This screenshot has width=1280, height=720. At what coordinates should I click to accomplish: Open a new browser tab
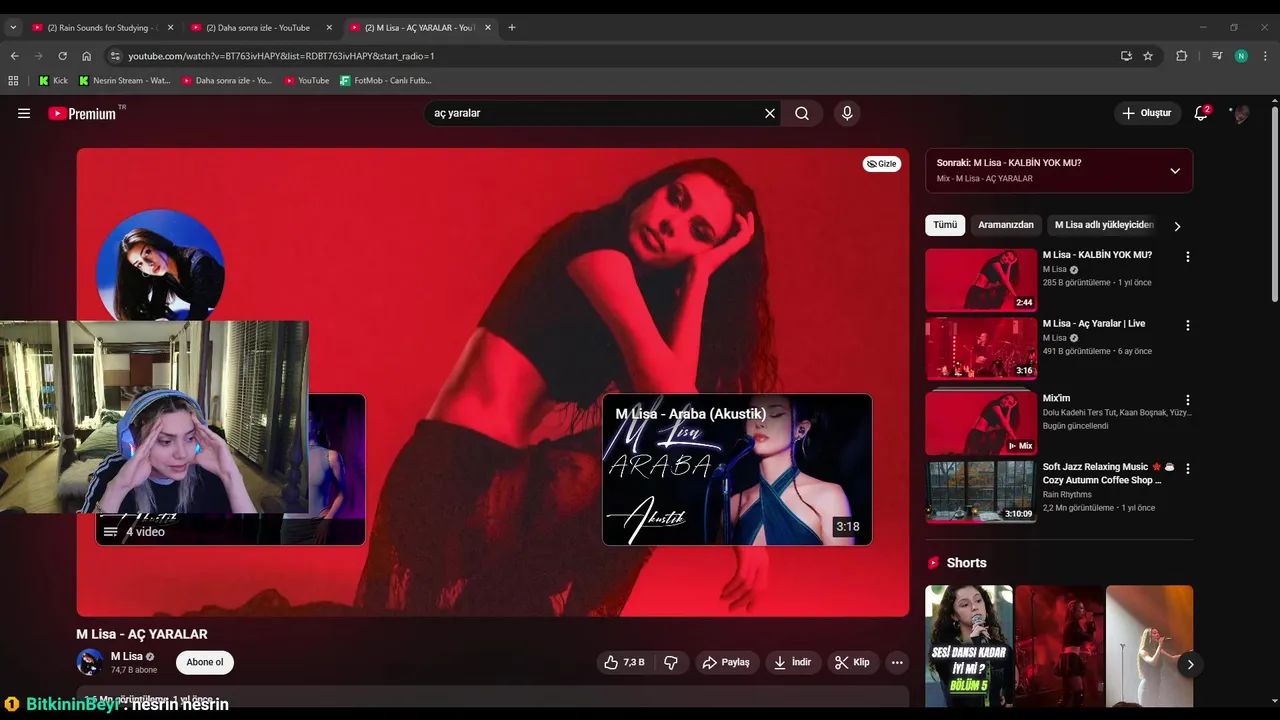click(x=512, y=28)
